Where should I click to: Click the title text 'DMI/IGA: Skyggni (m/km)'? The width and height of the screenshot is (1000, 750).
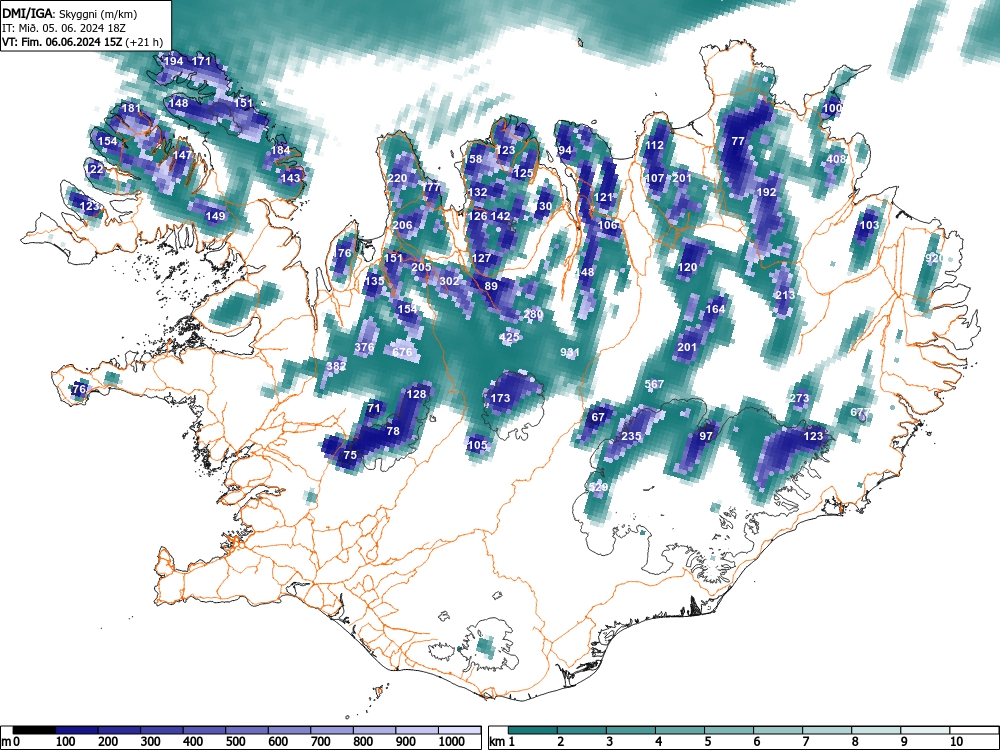70,13
